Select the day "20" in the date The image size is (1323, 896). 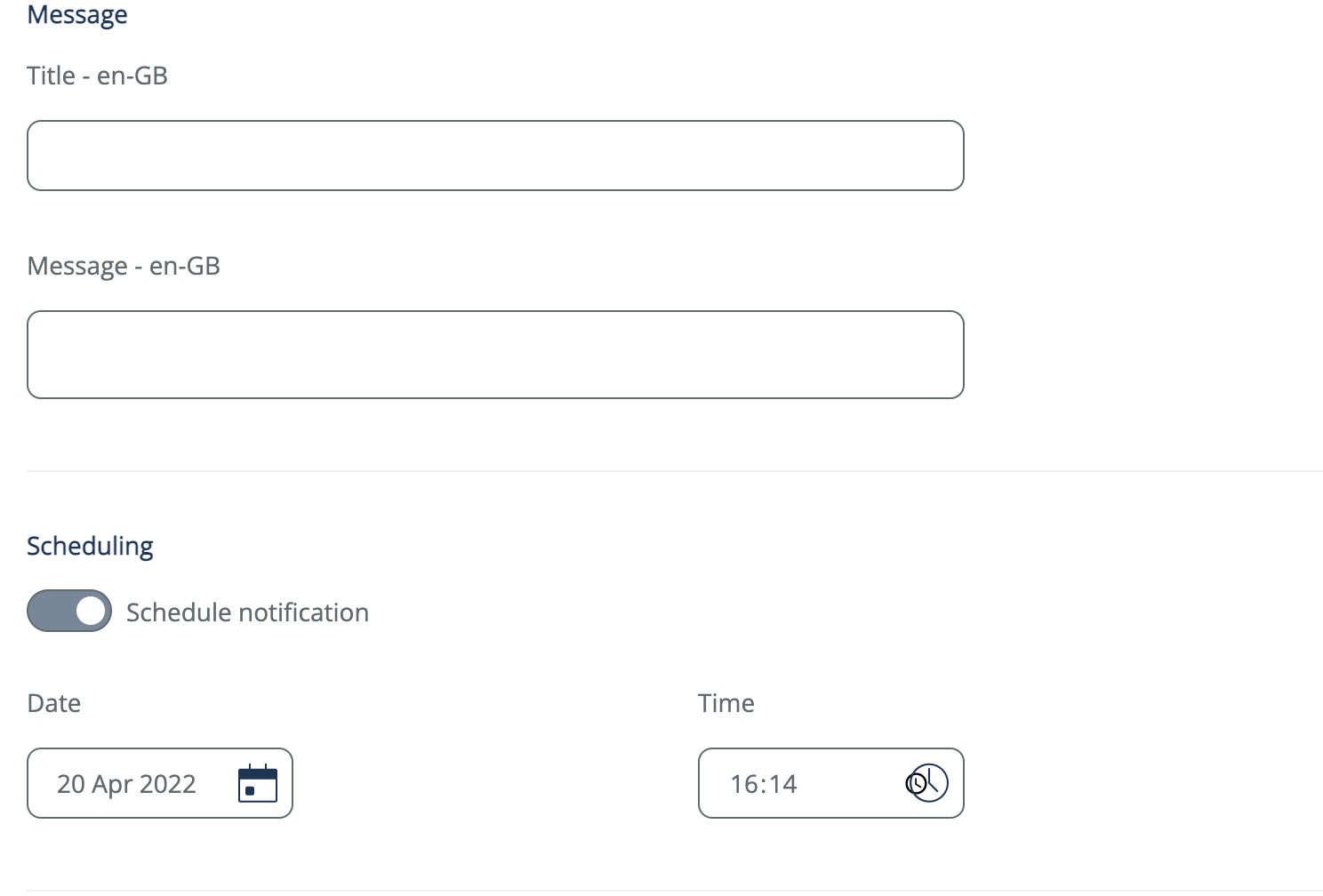click(x=71, y=784)
